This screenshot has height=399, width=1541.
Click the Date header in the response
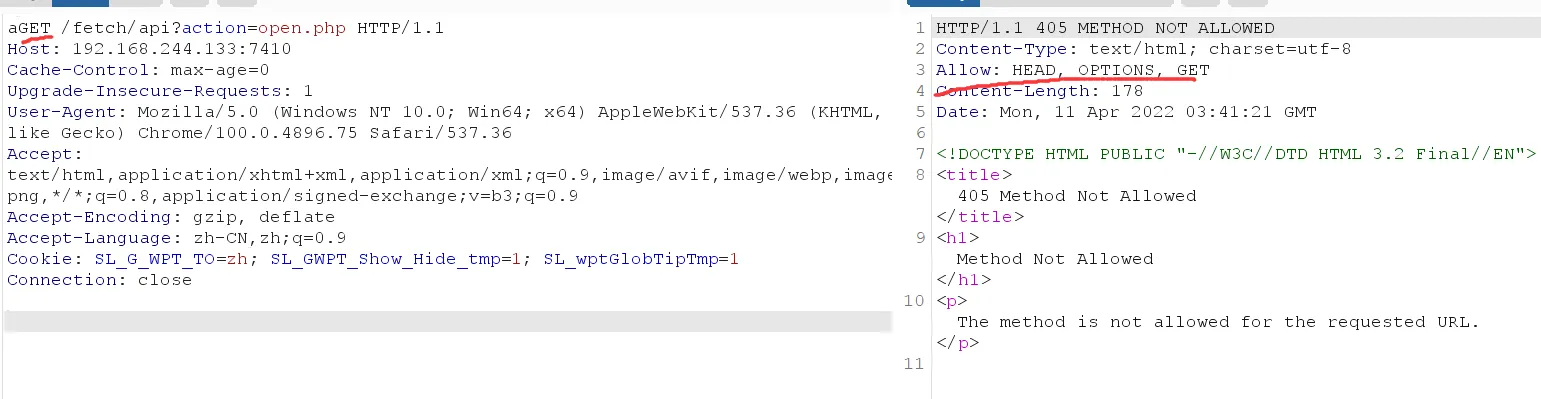point(1126,112)
